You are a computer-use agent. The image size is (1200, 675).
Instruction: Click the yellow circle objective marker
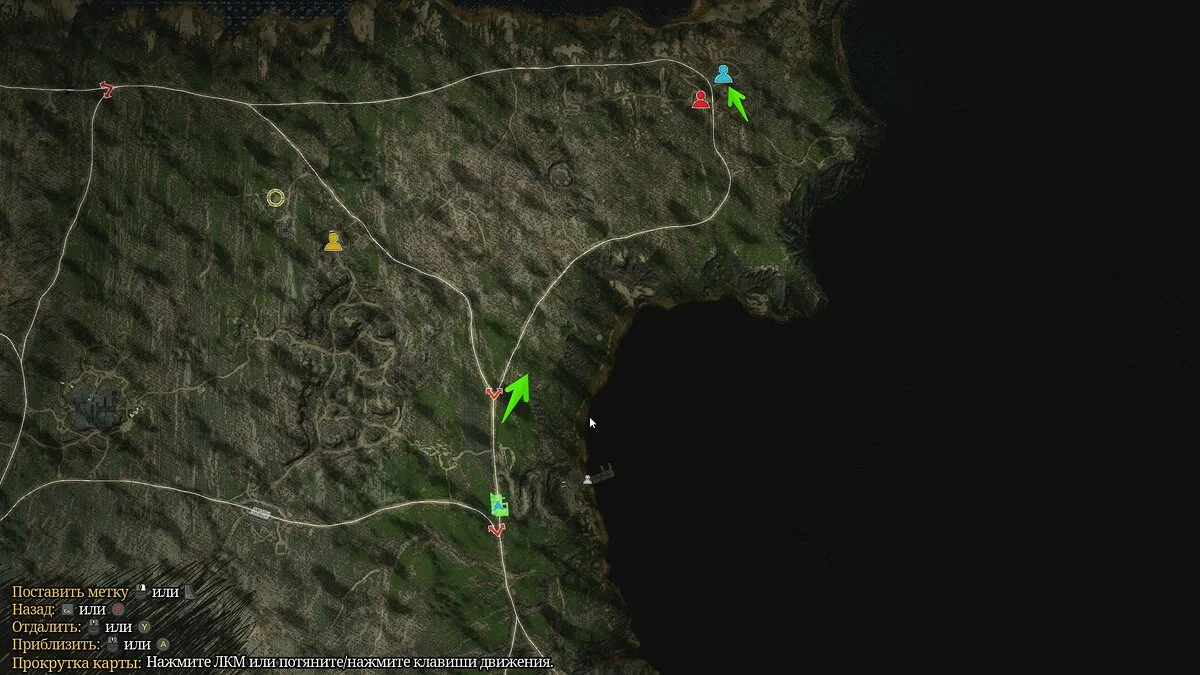tap(275, 198)
